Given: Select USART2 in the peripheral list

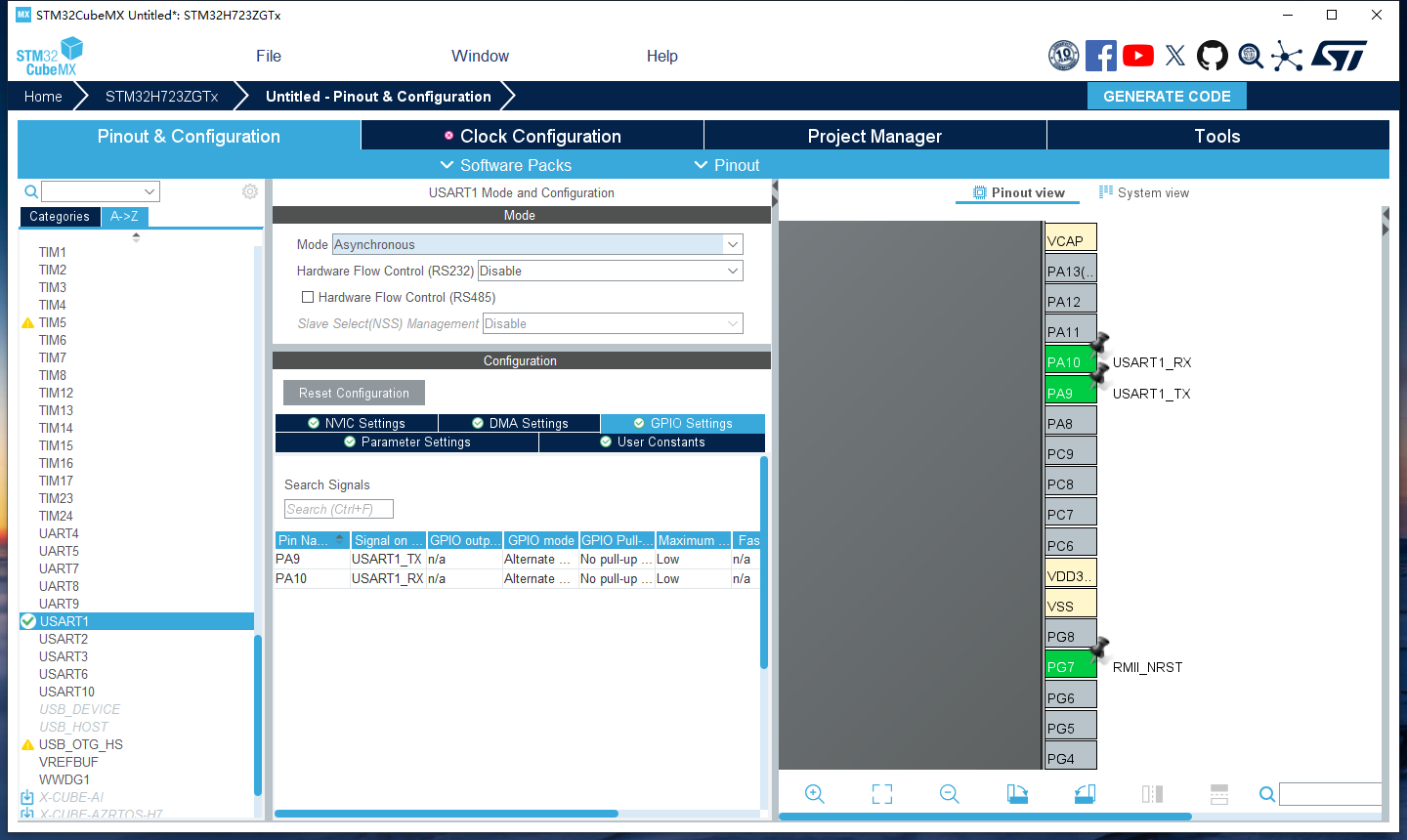Looking at the screenshot, I should (64, 639).
